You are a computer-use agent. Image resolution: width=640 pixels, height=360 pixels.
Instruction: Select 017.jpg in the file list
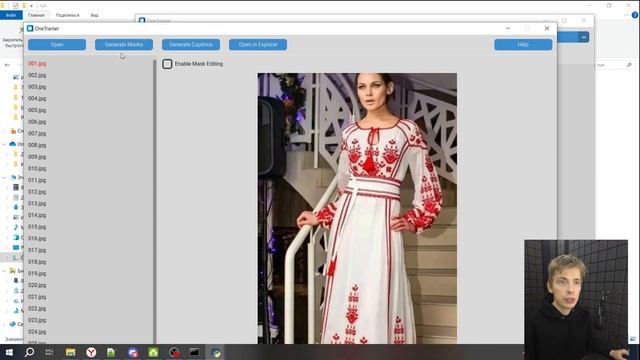pos(37,250)
